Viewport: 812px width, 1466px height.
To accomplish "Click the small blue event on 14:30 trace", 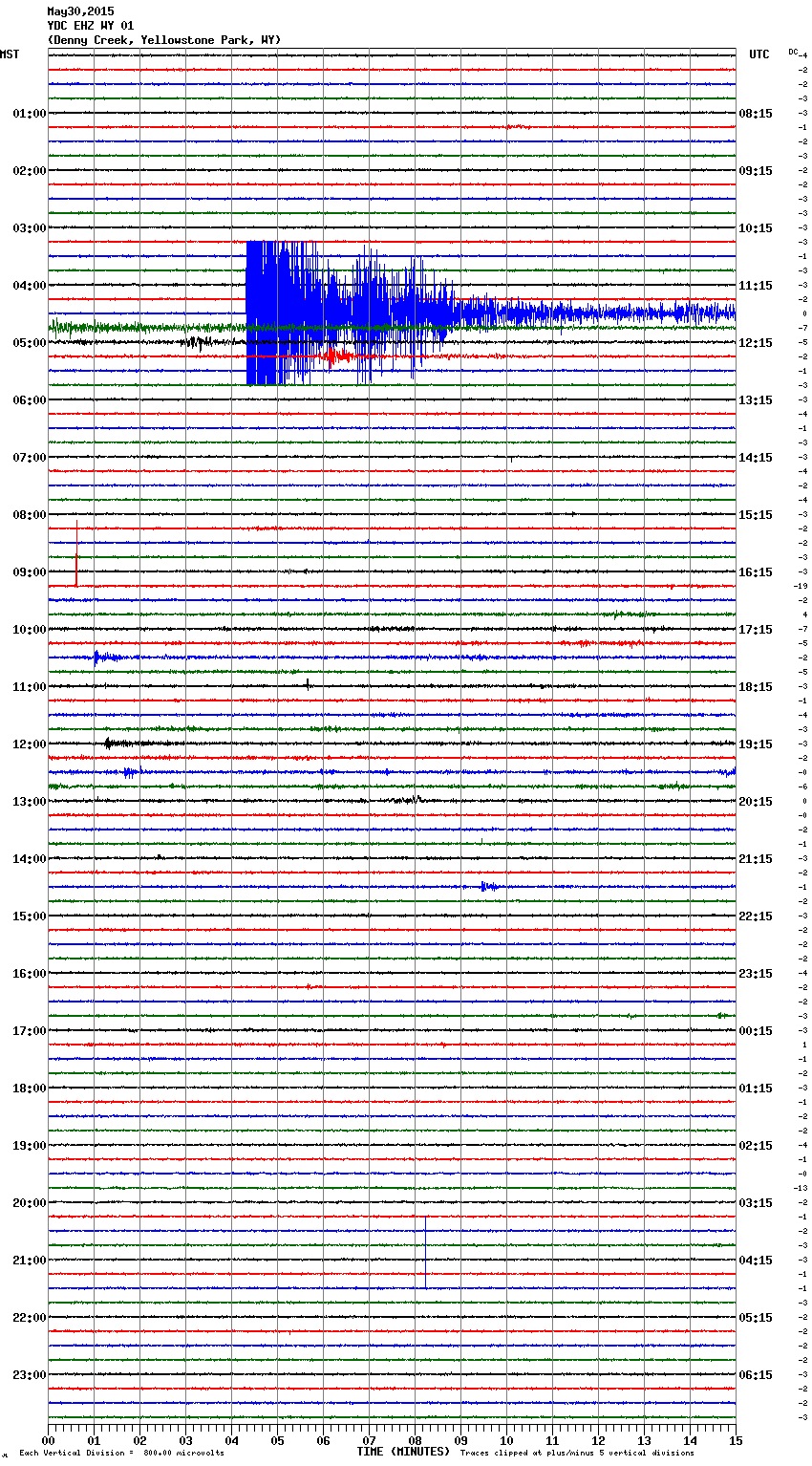I will pos(488,886).
